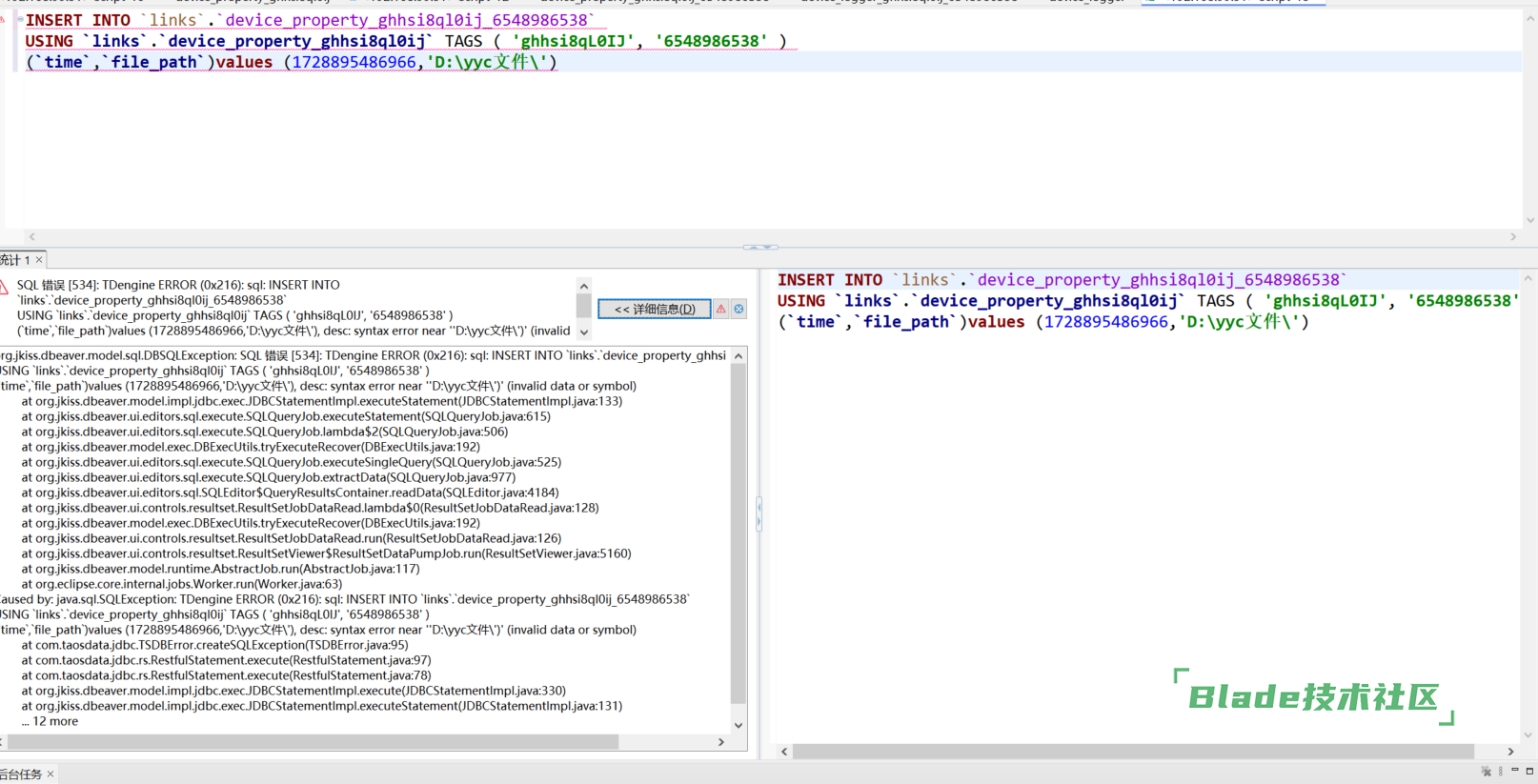Close the 统计 1 result tab
This screenshot has height=784, width=1538.
point(39,260)
